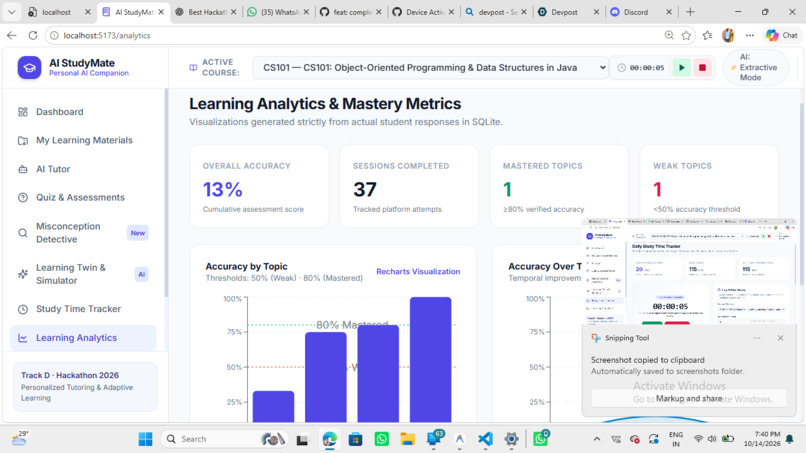The height and width of the screenshot is (453, 806).
Task: Click the Dashboard grid icon
Action: click(x=23, y=112)
